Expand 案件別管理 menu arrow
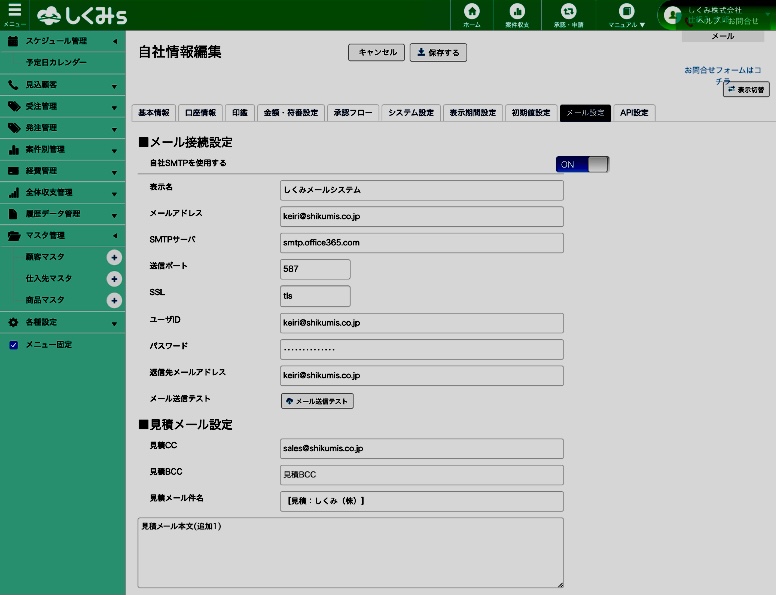The width and height of the screenshot is (776, 595). 115,151
